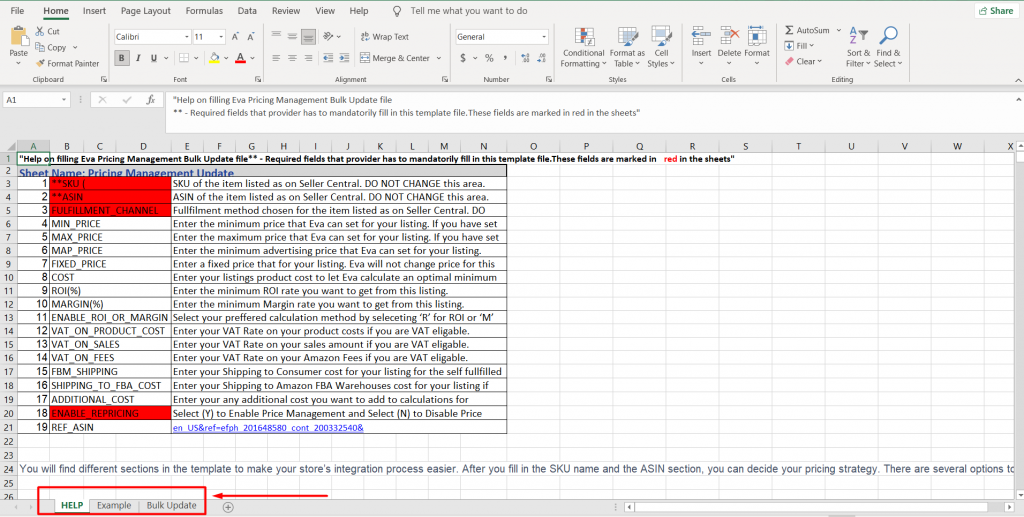Open Sort & Filter options
Screen dimensions: 1024x517
pos(858,46)
